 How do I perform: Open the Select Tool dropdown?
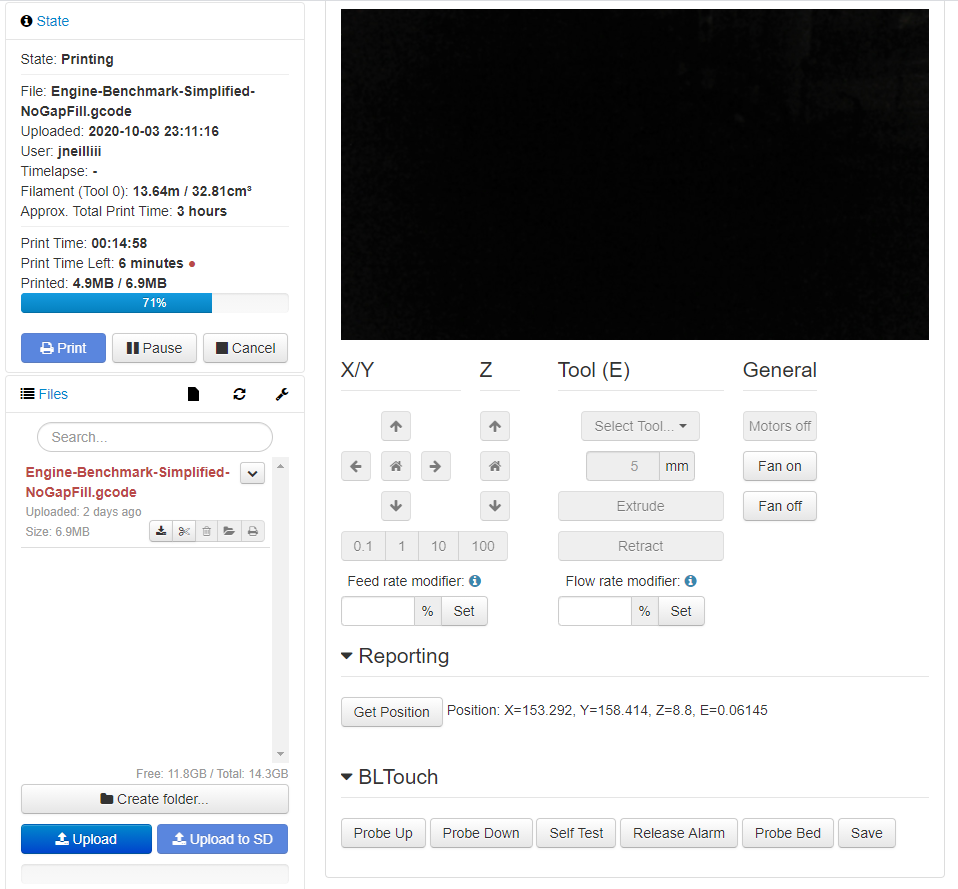[640, 426]
